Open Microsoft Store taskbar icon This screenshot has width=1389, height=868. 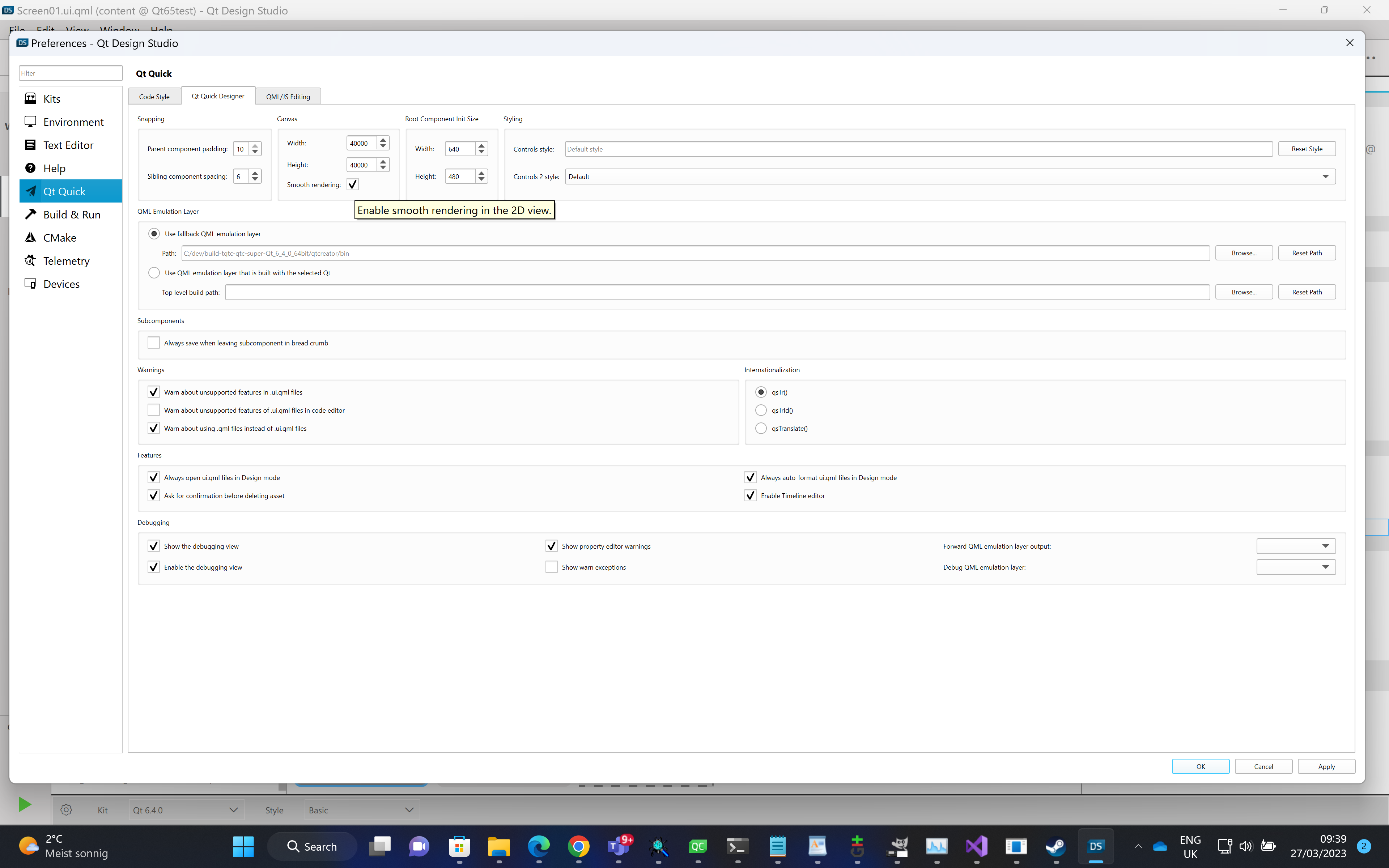click(459, 846)
